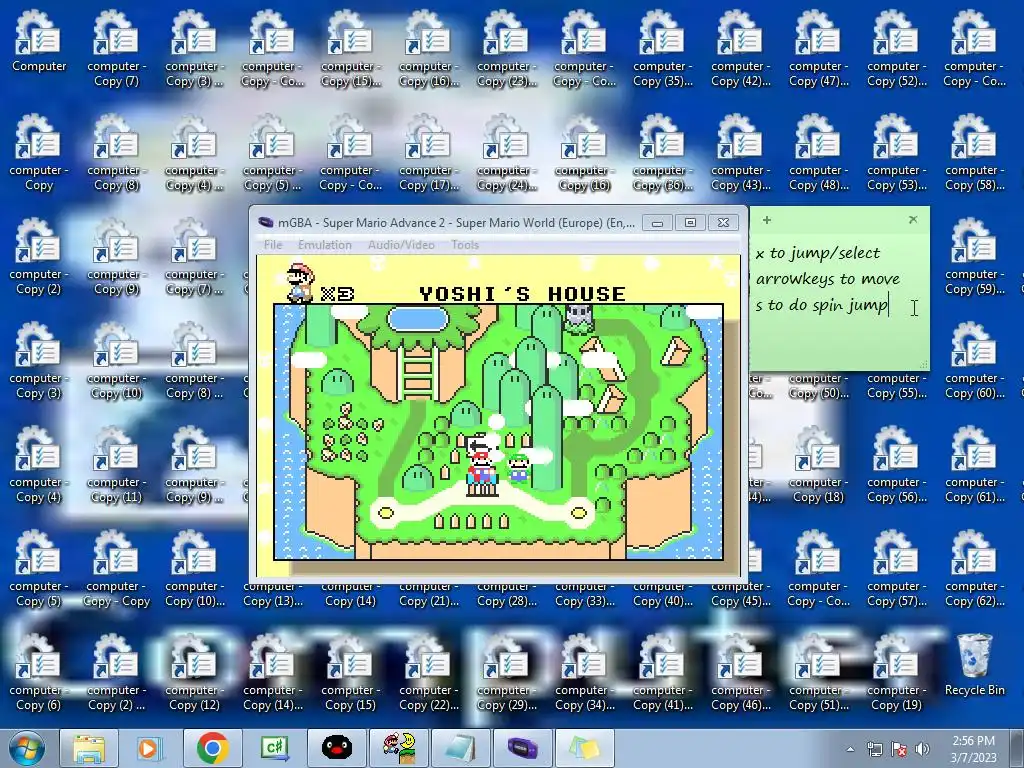The height and width of the screenshot is (768, 1024).
Task: Select the 'computer - Copy (62)...' shortcut
Action: pyautogui.click(x=974, y=569)
